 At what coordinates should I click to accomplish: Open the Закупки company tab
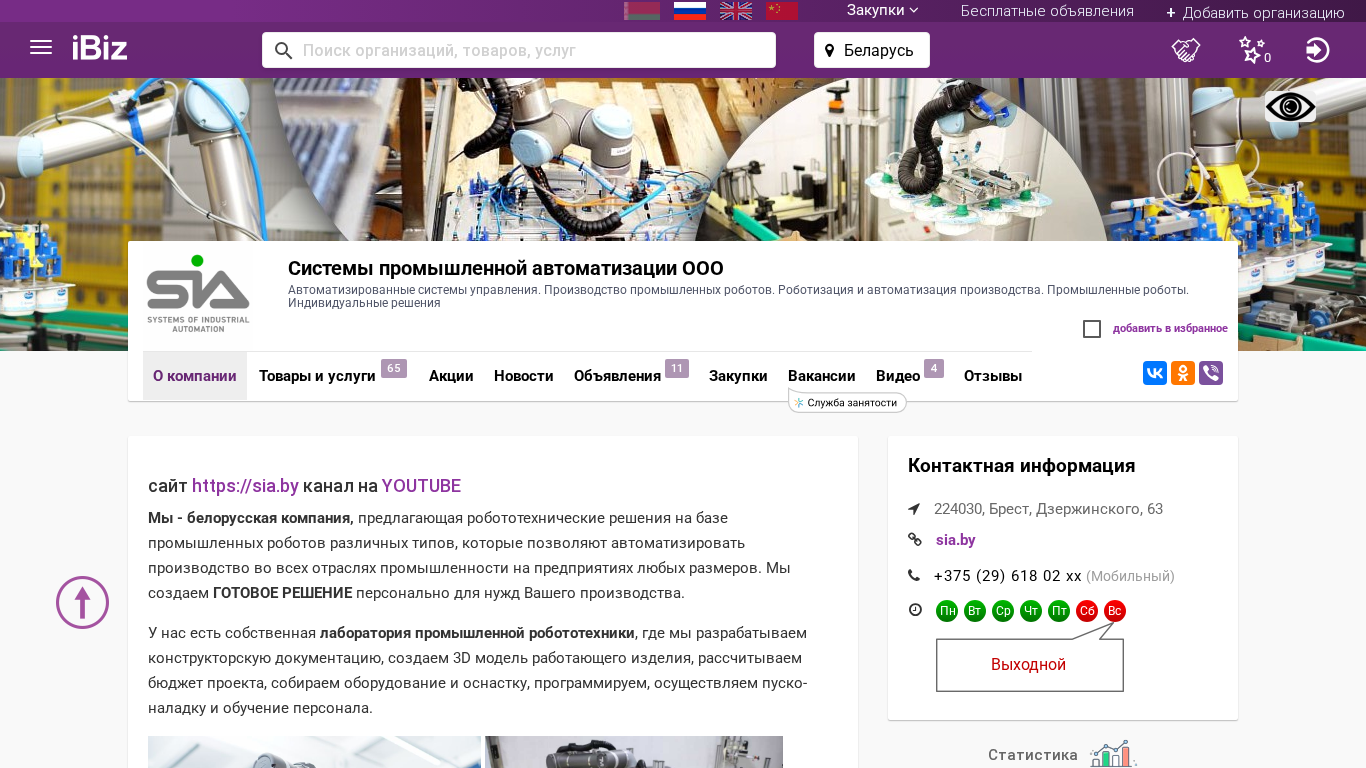coord(738,376)
